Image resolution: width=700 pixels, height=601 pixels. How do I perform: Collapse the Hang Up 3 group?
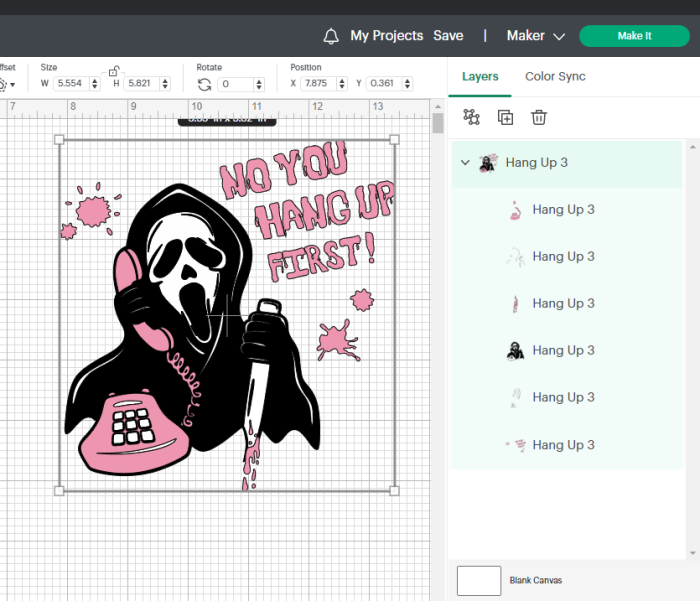click(x=465, y=163)
